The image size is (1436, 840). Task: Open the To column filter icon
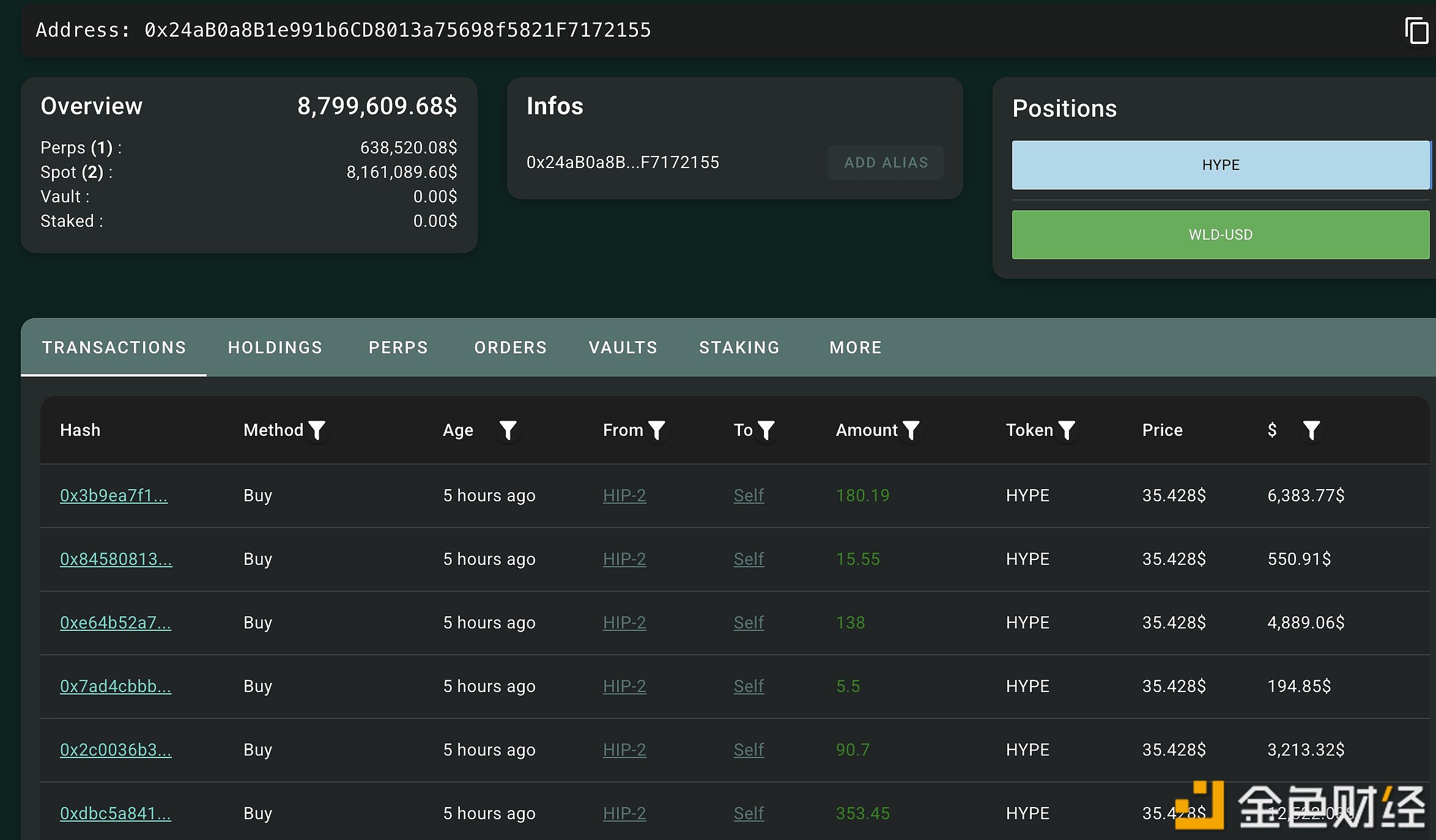point(766,430)
